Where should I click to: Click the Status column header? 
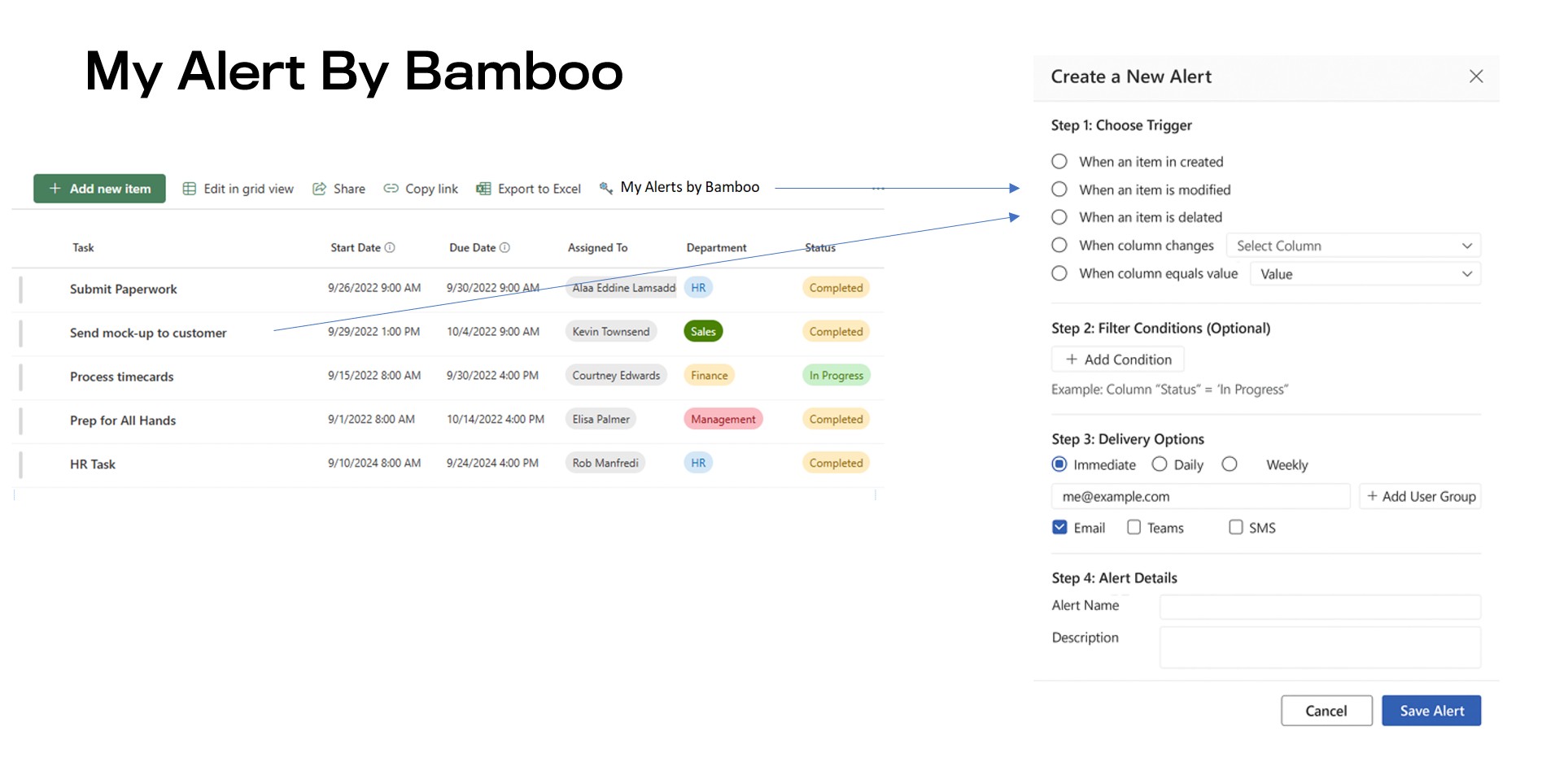820,247
